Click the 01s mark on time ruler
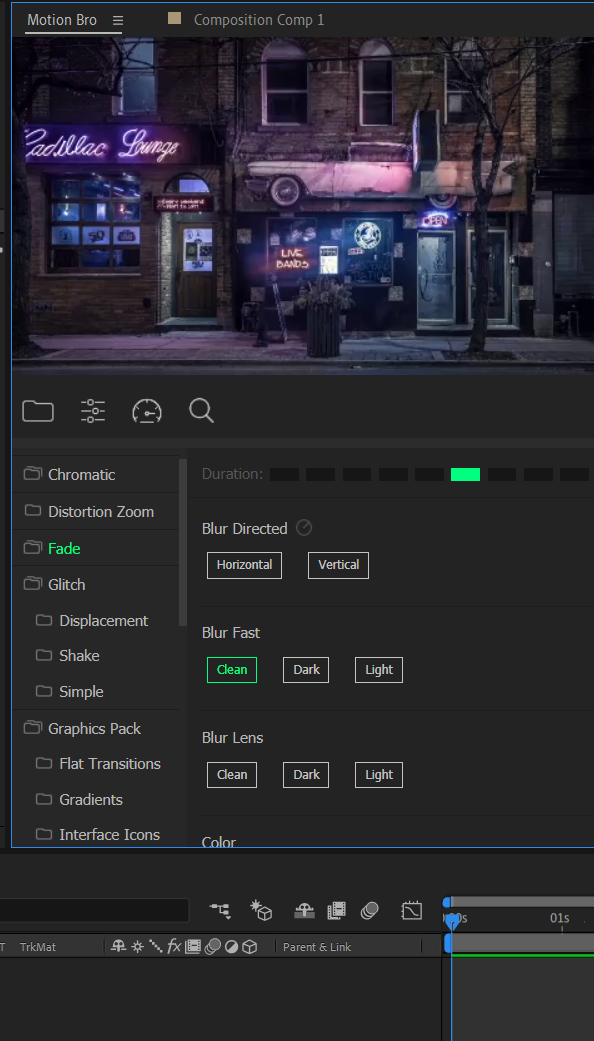 point(559,918)
